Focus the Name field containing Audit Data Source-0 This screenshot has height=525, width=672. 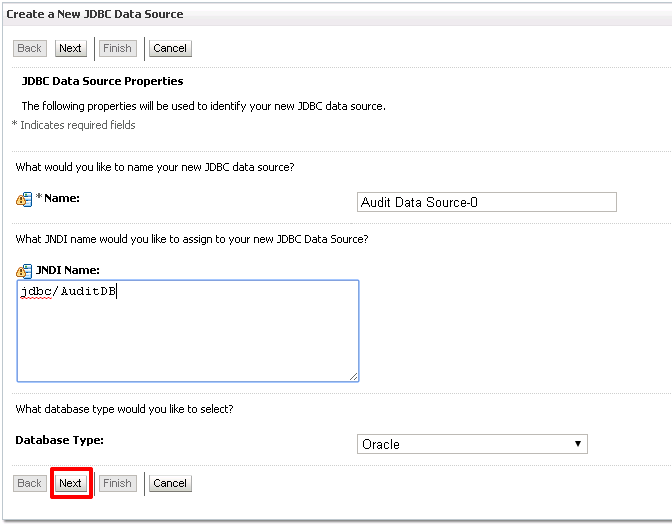pos(486,202)
